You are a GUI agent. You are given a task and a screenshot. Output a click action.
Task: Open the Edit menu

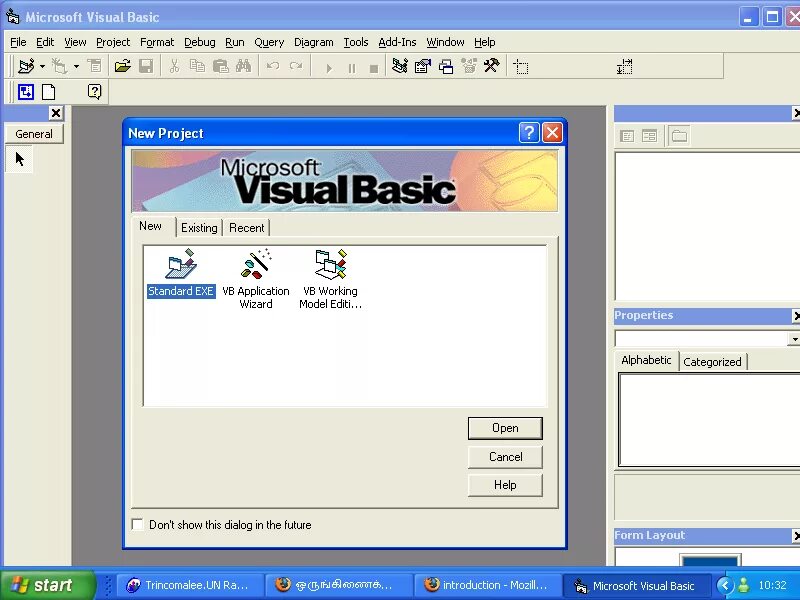click(x=45, y=42)
